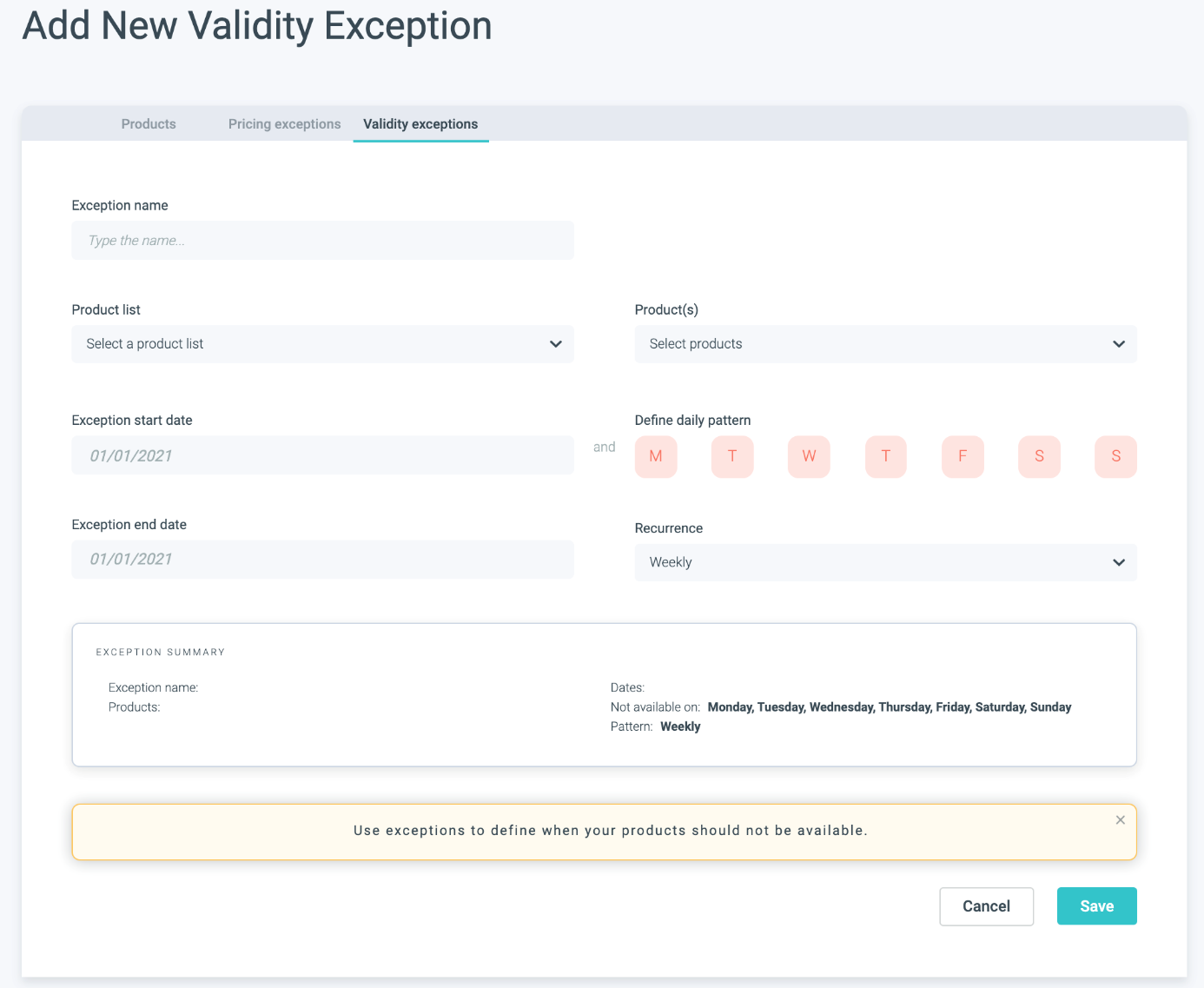Switch to the Products tab
This screenshot has width=1204, height=988.
pyautogui.click(x=149, y=124)
